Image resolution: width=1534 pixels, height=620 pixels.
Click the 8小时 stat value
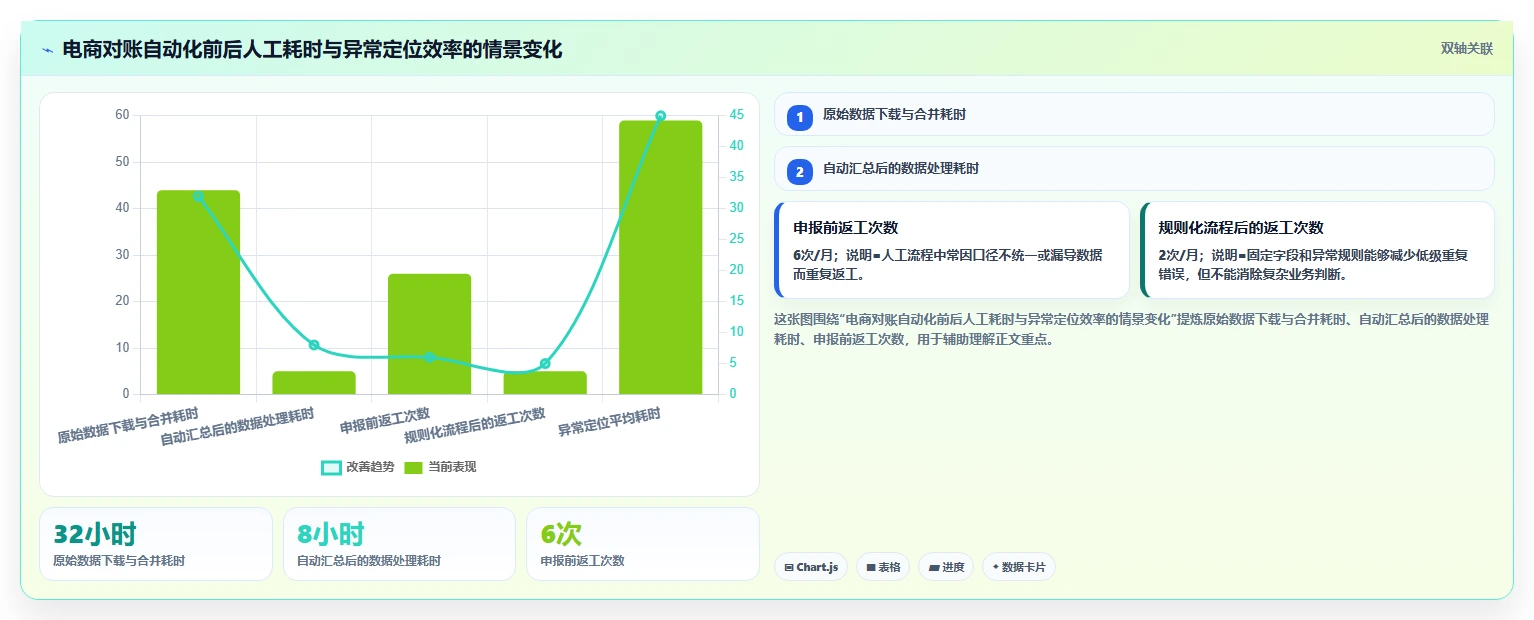(x=331, y=534)
